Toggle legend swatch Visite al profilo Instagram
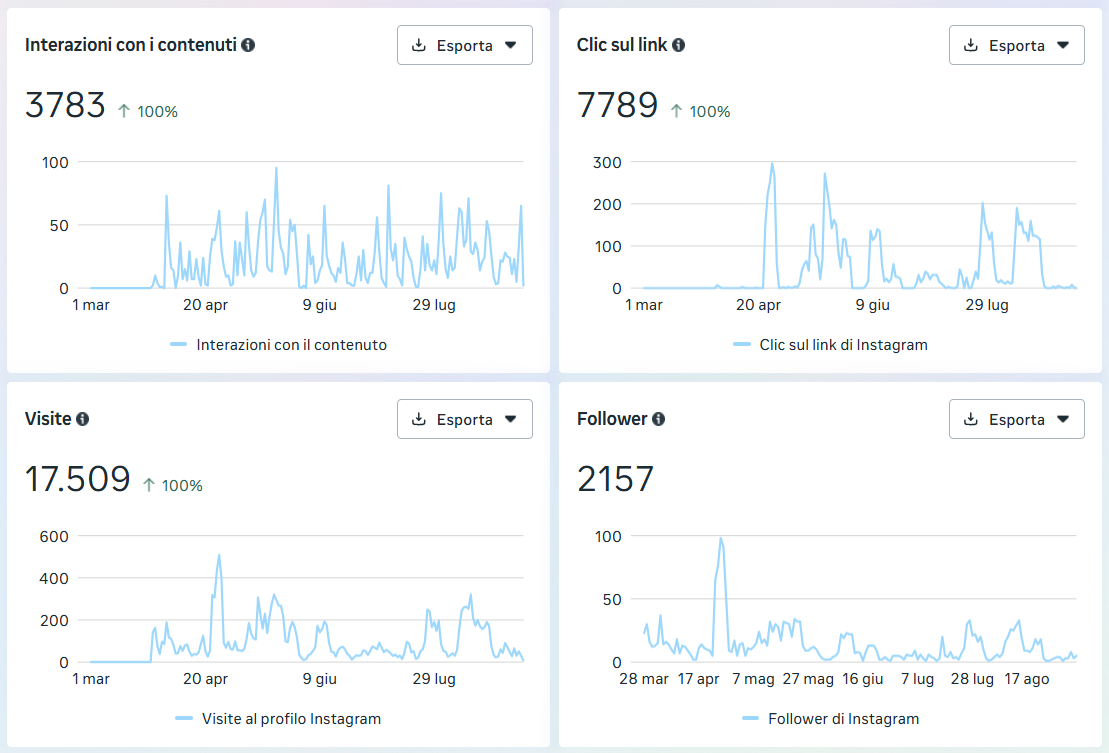Image resolution: width=1109 pixels, height=753 pixels. [184, 718]
